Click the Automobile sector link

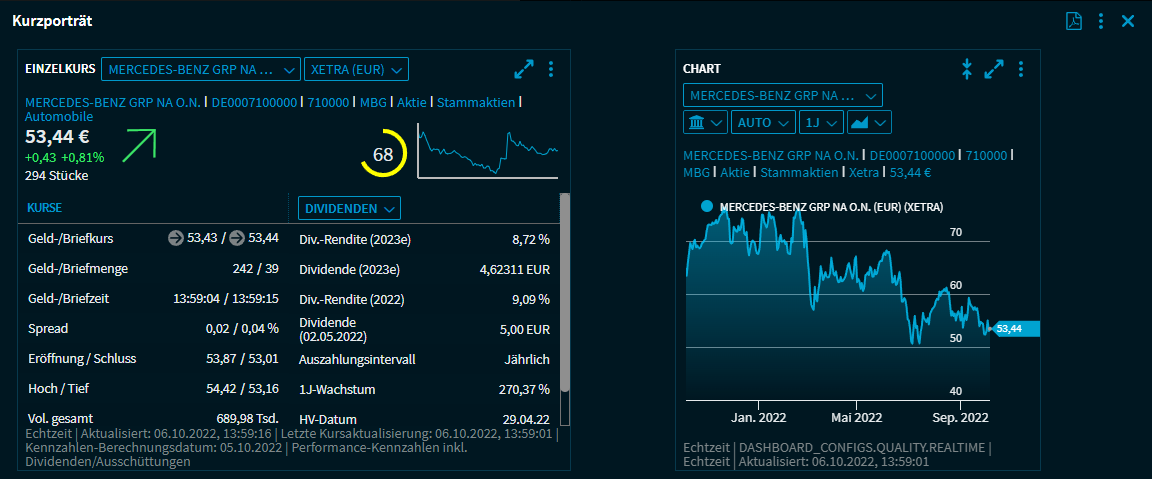(x=58, y=117)
